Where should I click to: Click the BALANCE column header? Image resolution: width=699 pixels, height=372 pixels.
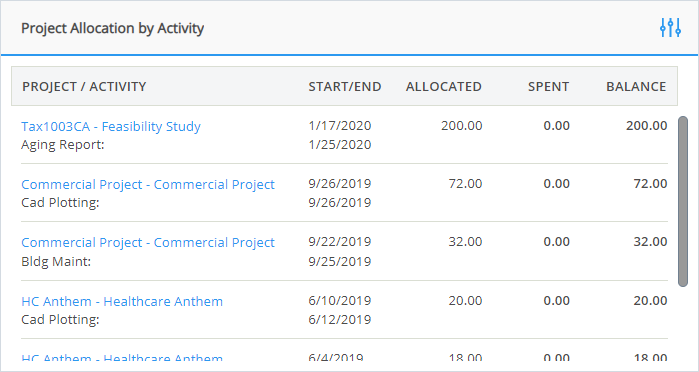[x=636, y=87]
